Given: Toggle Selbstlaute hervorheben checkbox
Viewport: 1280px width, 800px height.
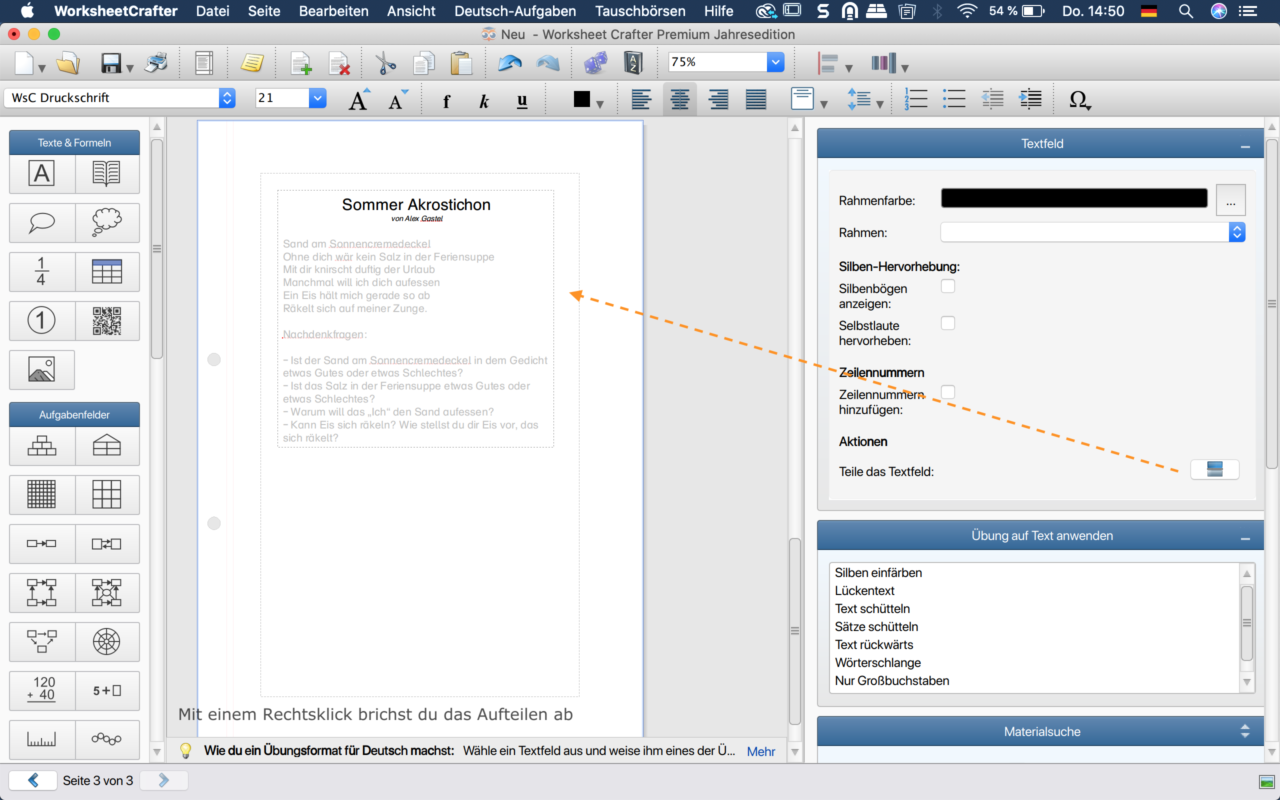Looking at the screenshot, I should tap(948, 323).
